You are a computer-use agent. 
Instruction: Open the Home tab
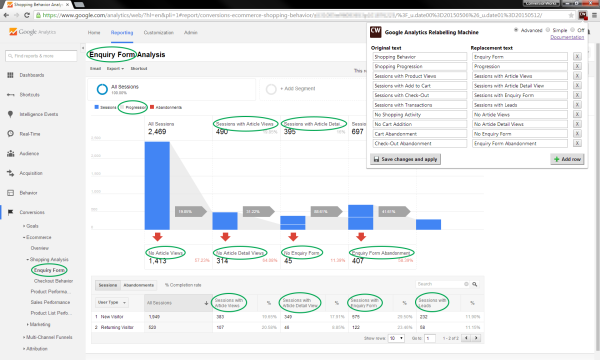94,33
